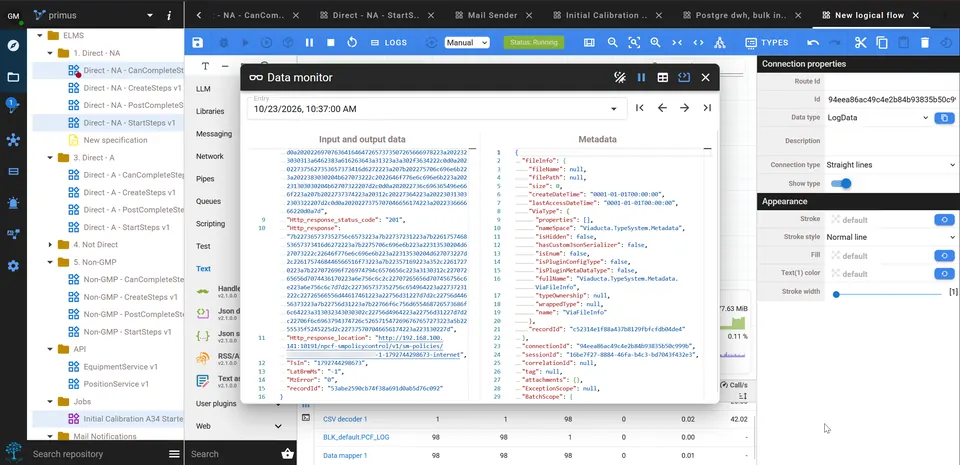
Task: Zoom in the canvas with the plus magnifier
Action: (655, 42)
